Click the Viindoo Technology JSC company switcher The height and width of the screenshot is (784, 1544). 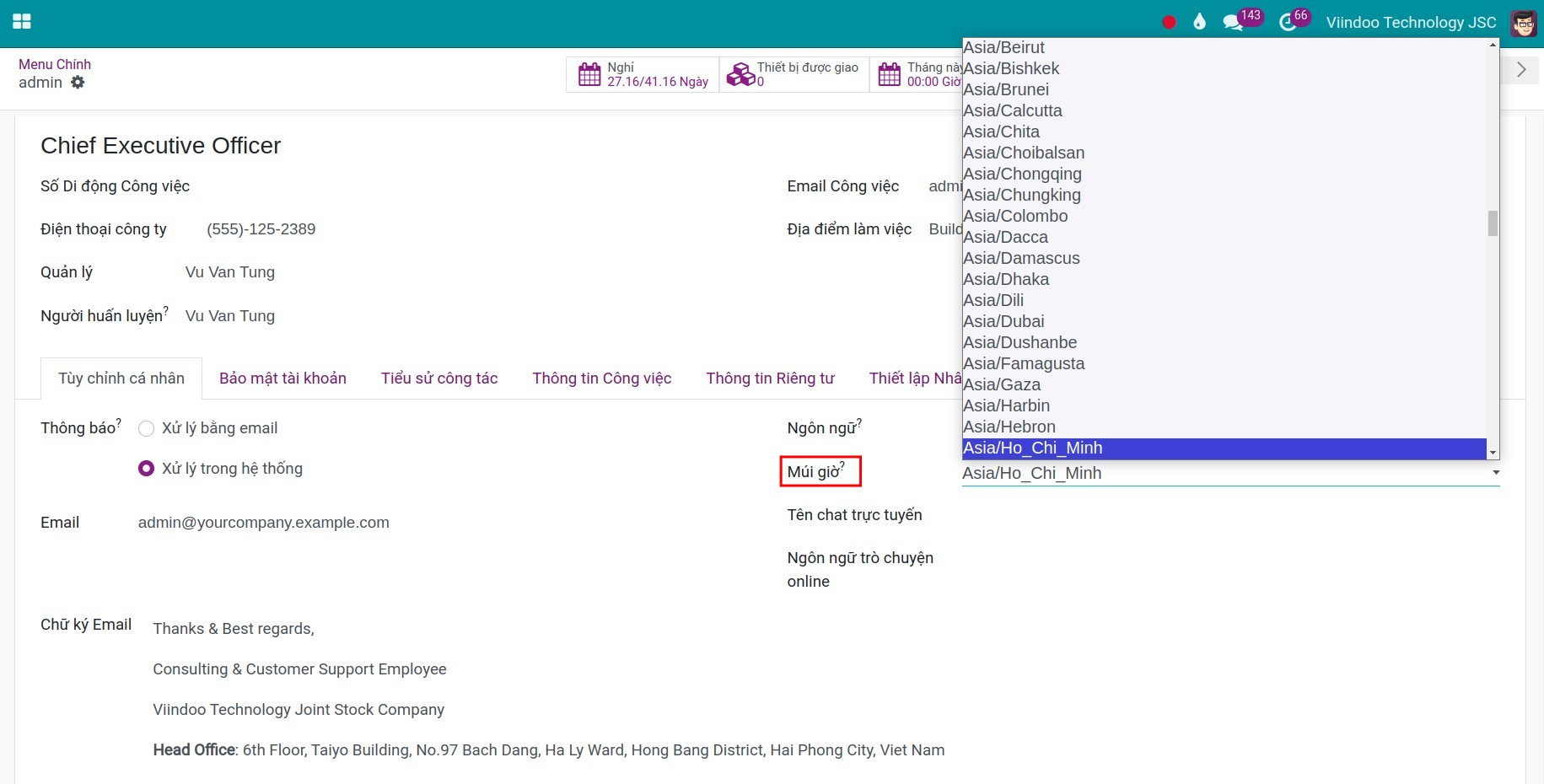coord(1411,23)
